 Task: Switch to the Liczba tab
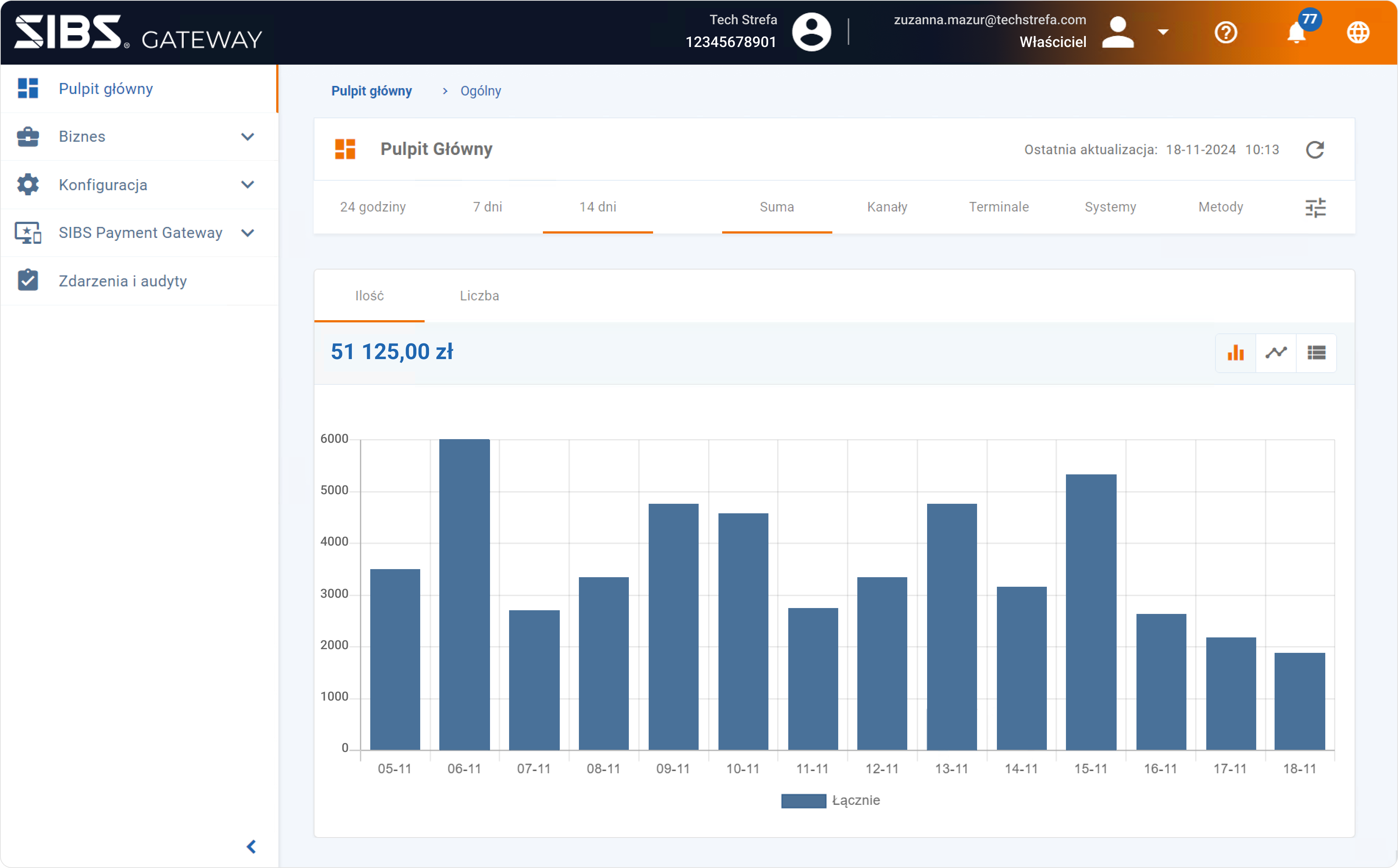(x=479, y=296)
